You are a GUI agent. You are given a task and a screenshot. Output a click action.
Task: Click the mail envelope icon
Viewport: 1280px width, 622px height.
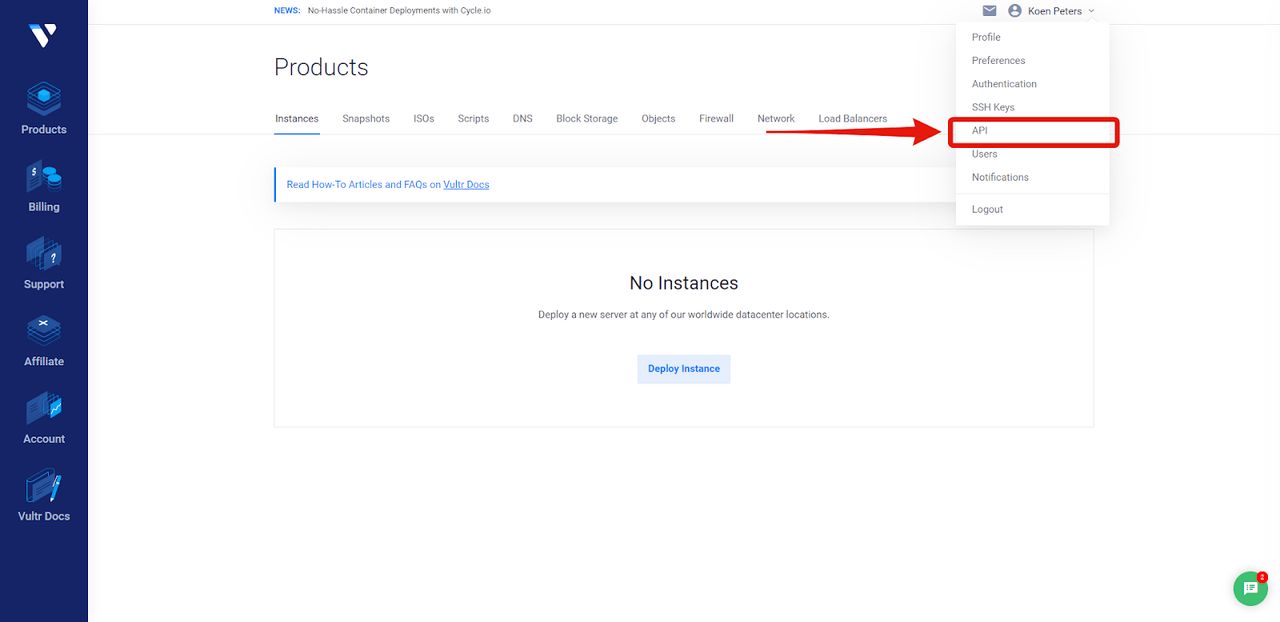pyautogui.click(x=989, y=11)
